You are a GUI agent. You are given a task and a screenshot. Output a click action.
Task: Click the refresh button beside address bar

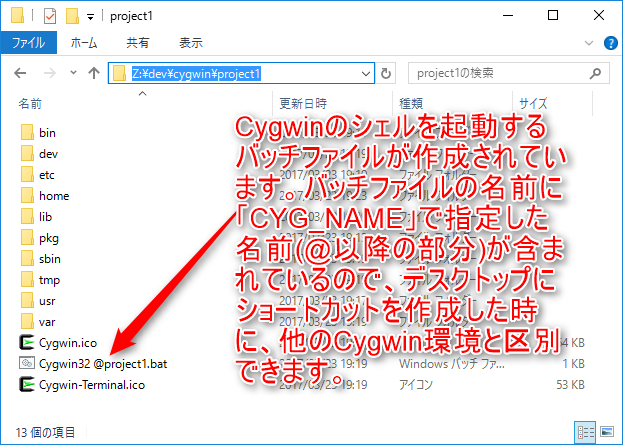pos(387,73)
